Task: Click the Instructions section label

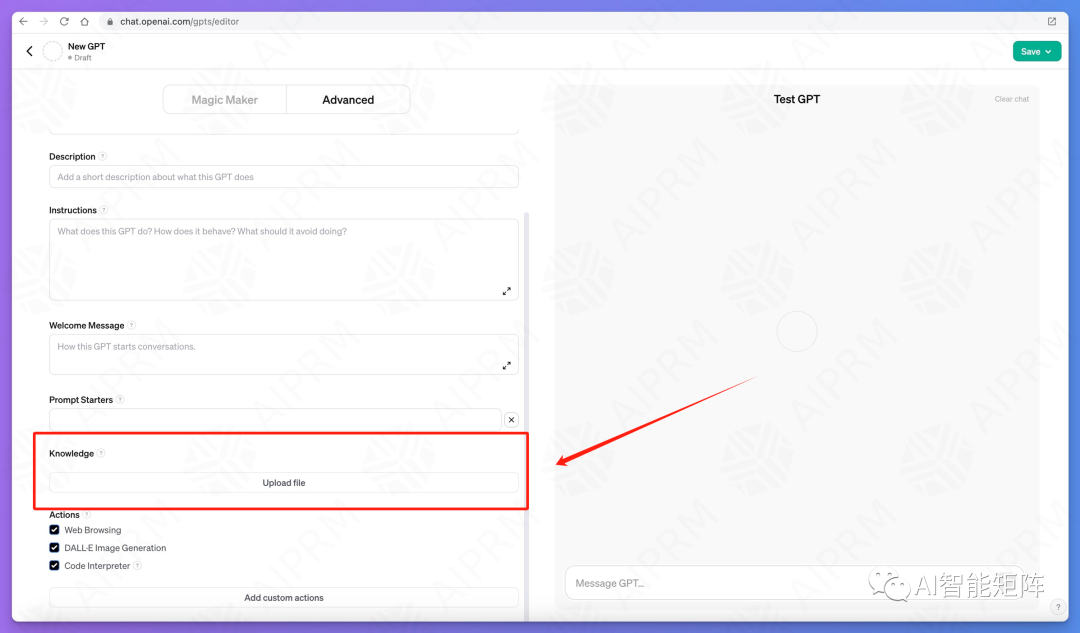Action: click(73, 210)
